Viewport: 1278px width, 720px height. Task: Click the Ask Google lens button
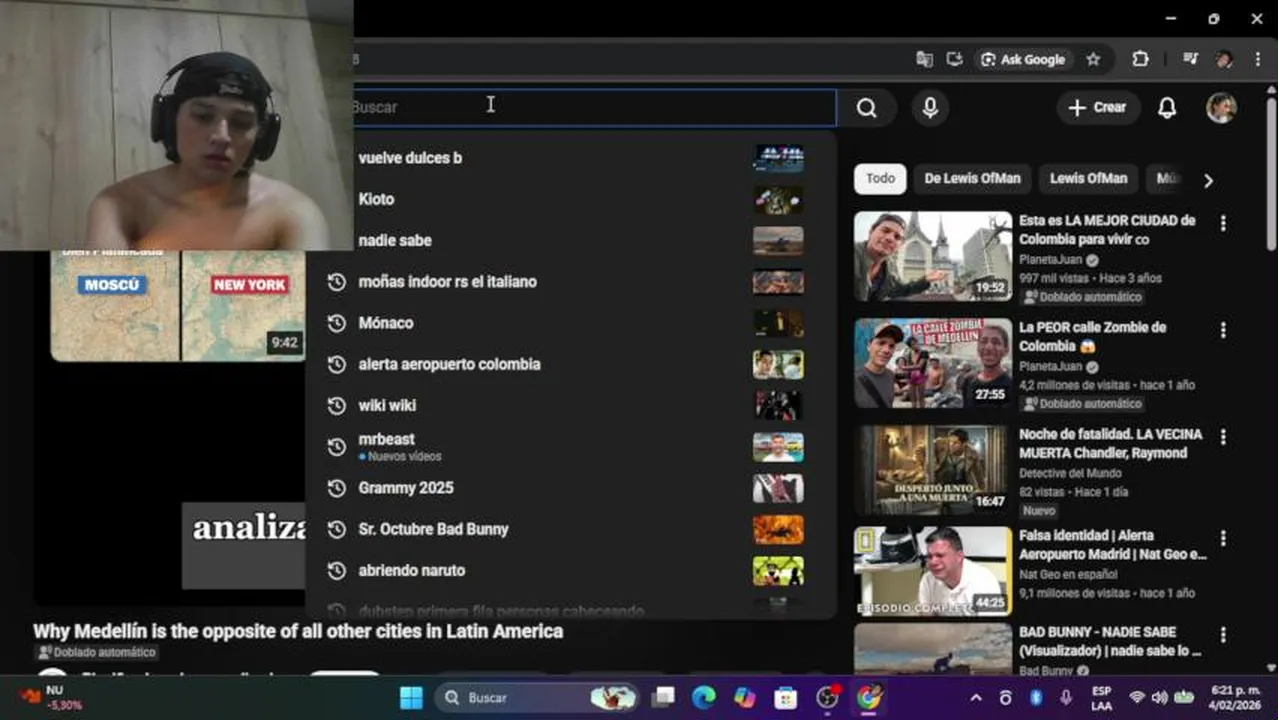(1023, 59)
